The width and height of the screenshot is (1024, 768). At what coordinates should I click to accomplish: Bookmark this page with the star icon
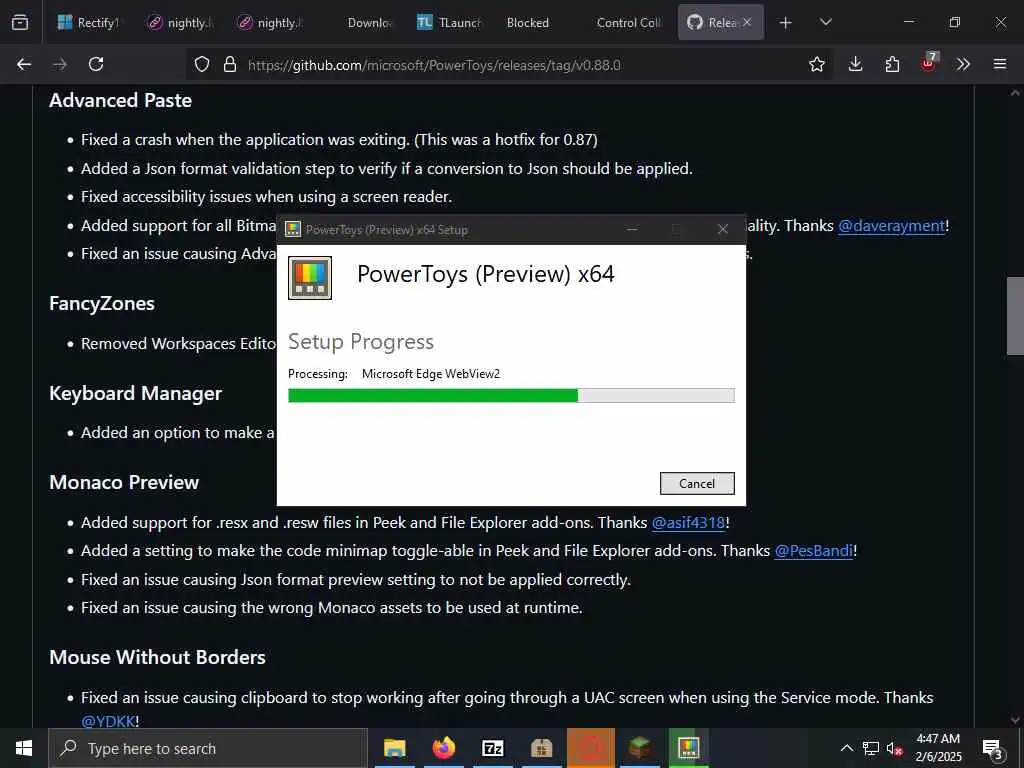pos(816,65)
